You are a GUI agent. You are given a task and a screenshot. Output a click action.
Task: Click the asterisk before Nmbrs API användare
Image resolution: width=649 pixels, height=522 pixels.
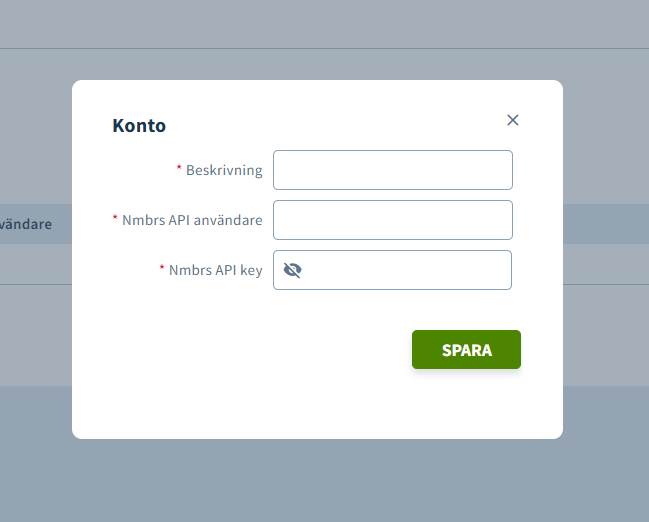click(115, 219)
